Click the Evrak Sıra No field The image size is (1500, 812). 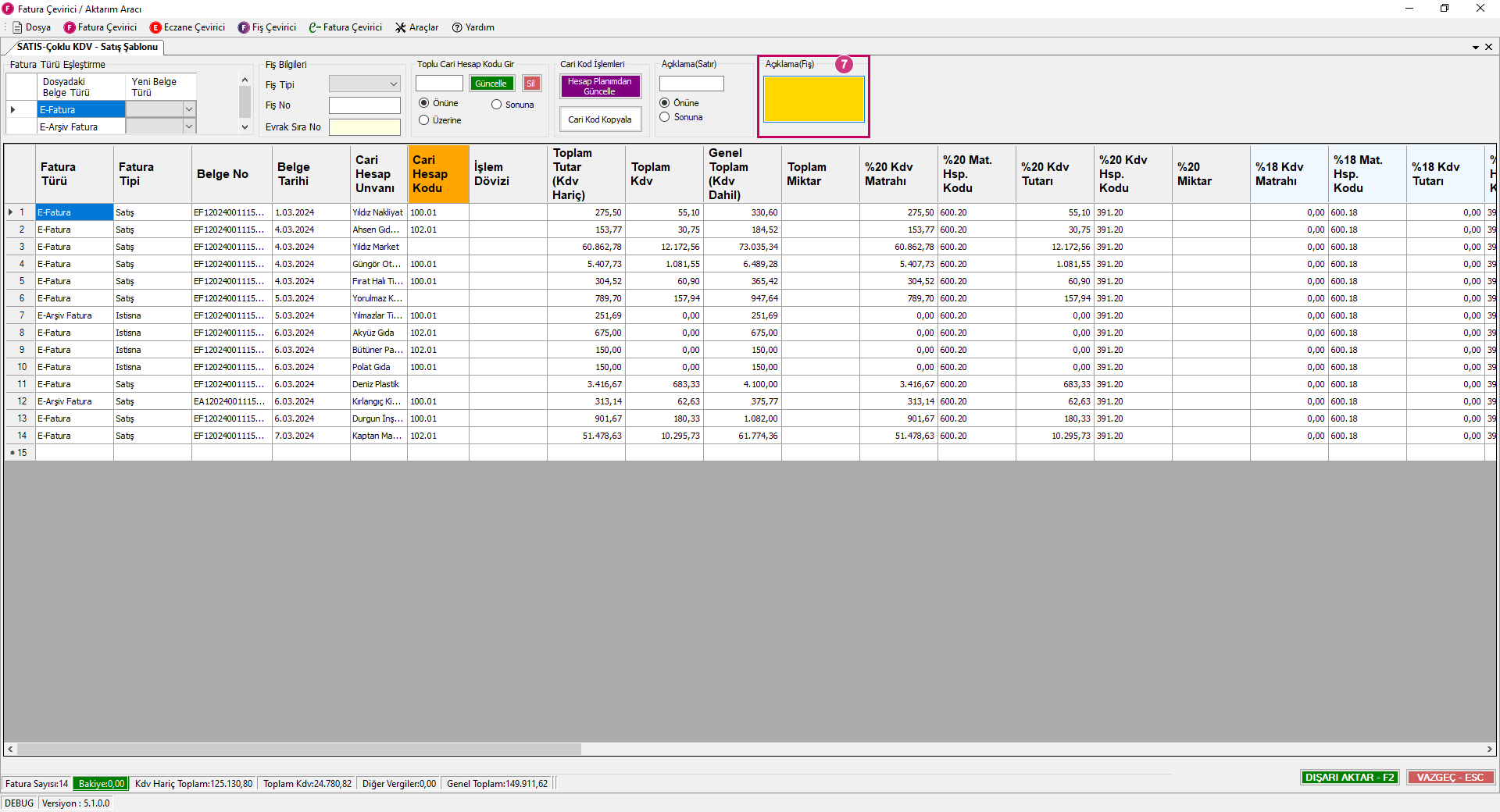(x=364, y=127)
